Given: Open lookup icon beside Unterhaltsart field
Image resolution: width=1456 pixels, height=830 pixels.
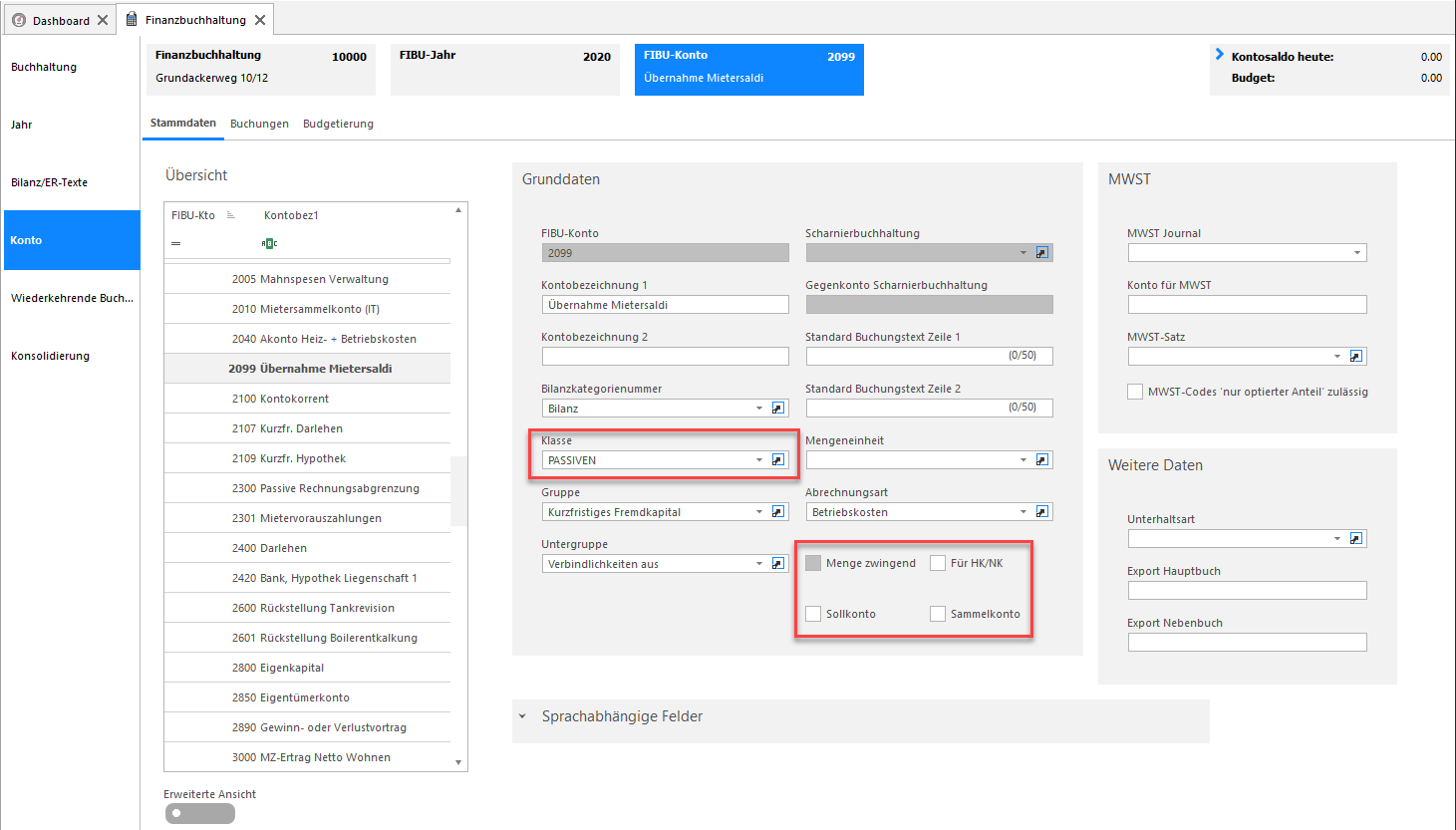Looking at the screenshot, I should [1356, 538].
